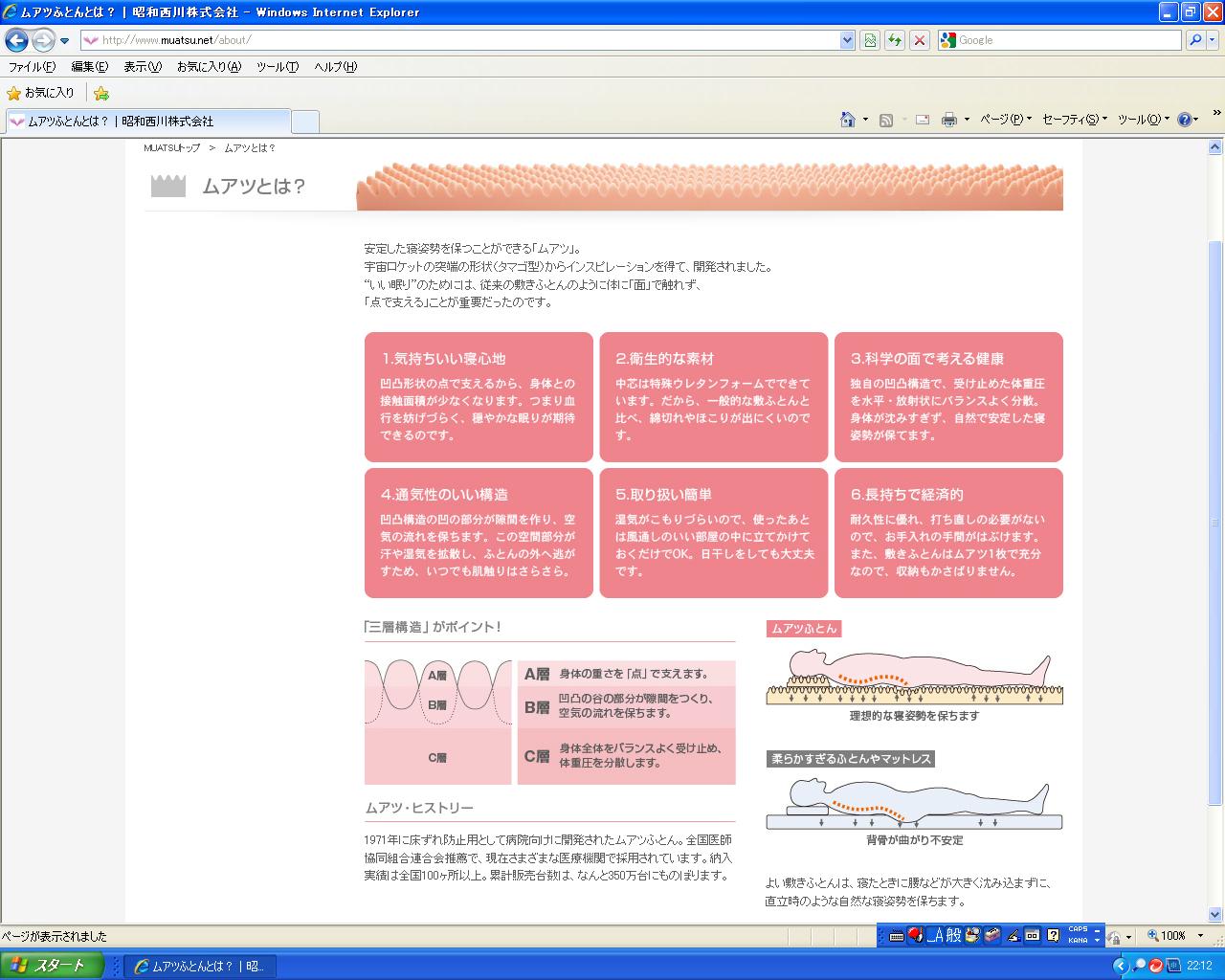Open the recent pages history dropdown

point(64,41)
